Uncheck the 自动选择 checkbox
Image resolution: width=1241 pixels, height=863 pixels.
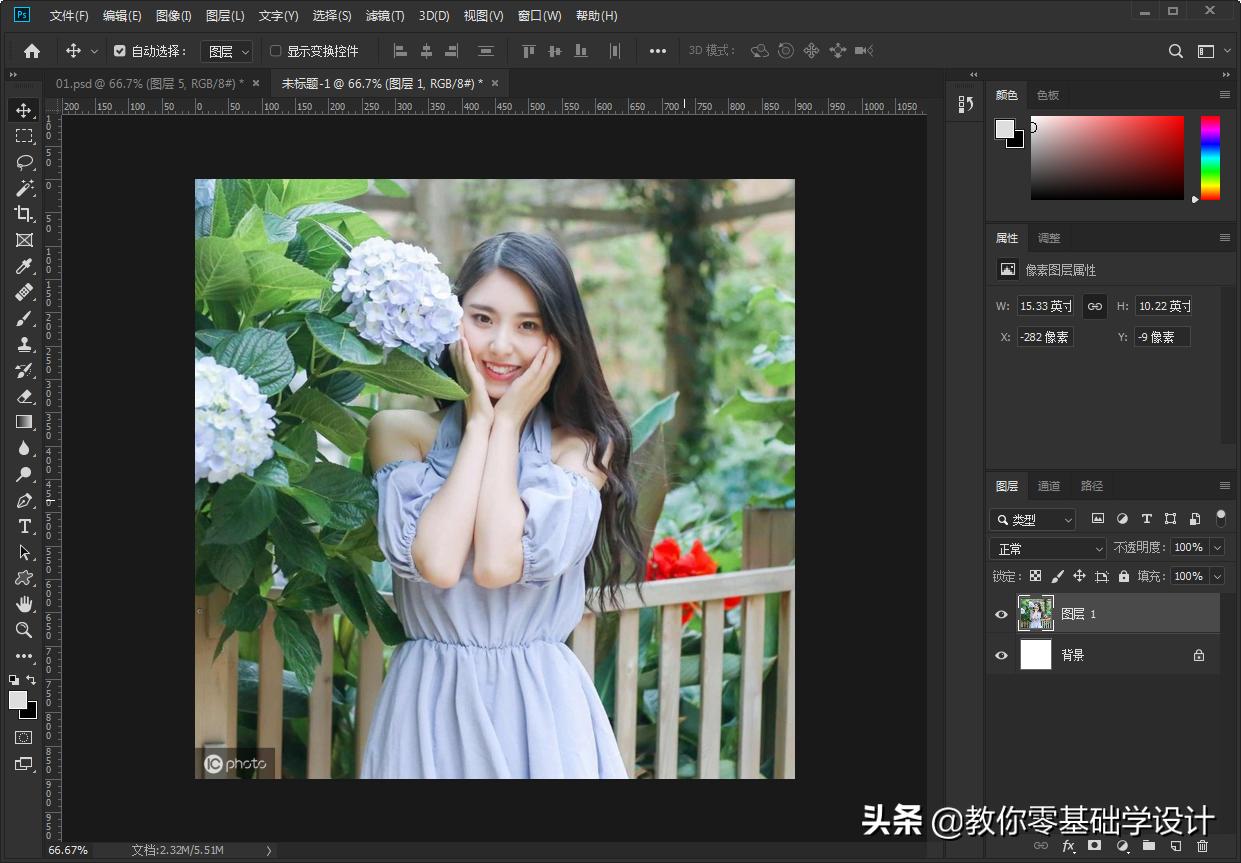[x=120, y=51]
